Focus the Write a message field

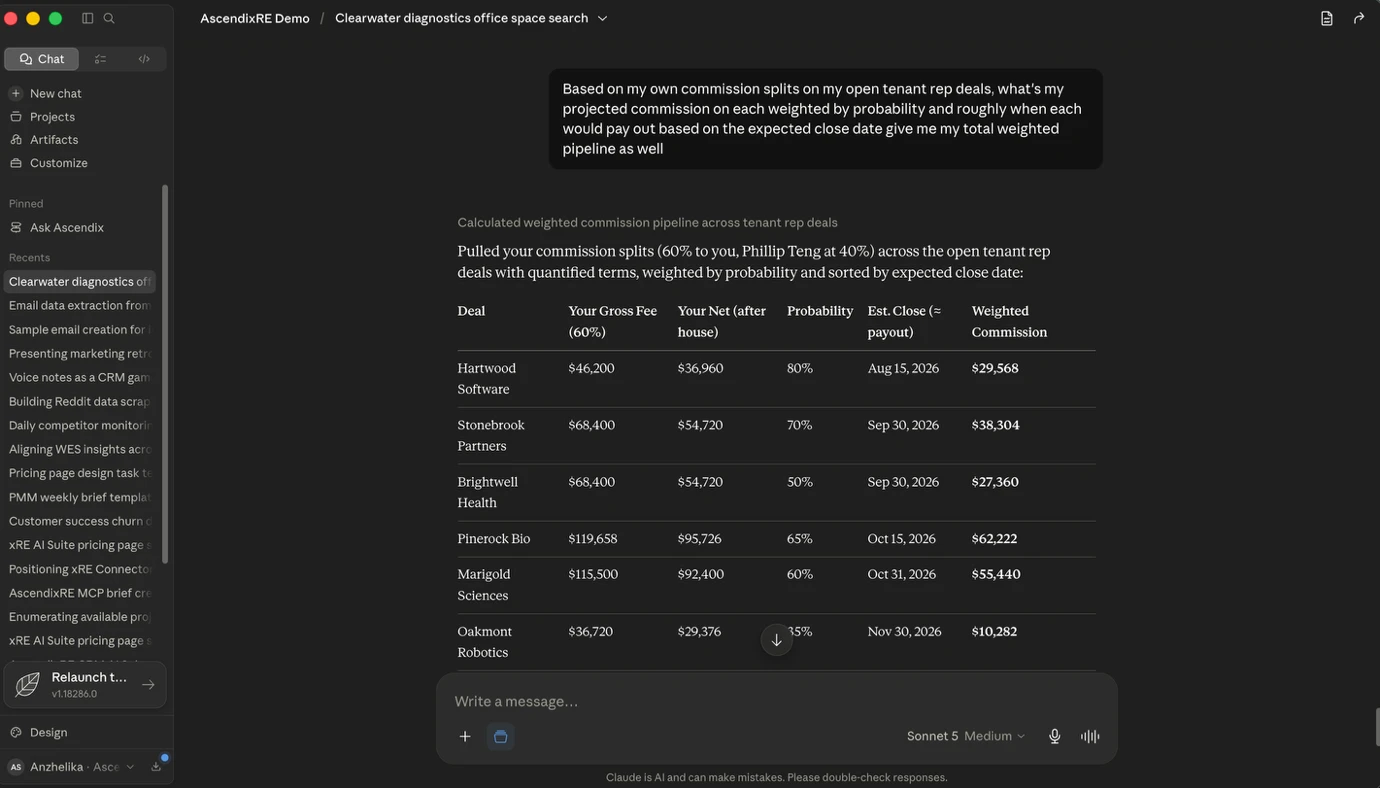click(776, 701)
